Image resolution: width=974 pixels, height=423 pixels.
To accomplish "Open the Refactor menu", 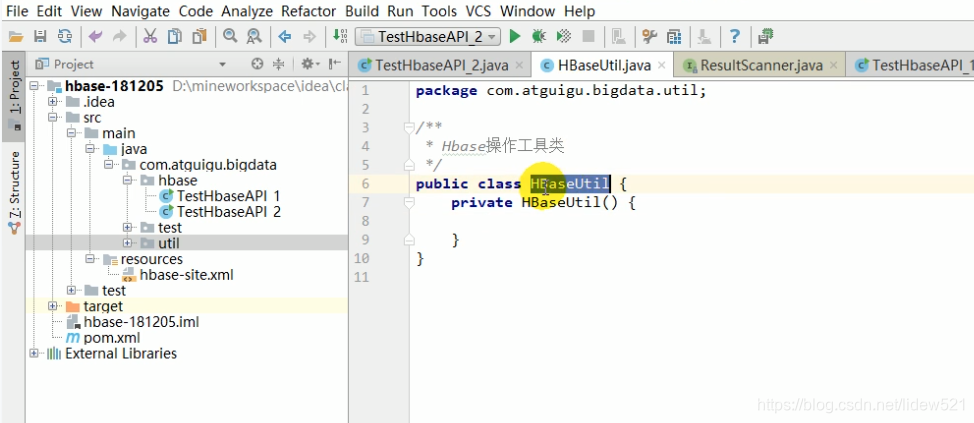I will [309, 11].
